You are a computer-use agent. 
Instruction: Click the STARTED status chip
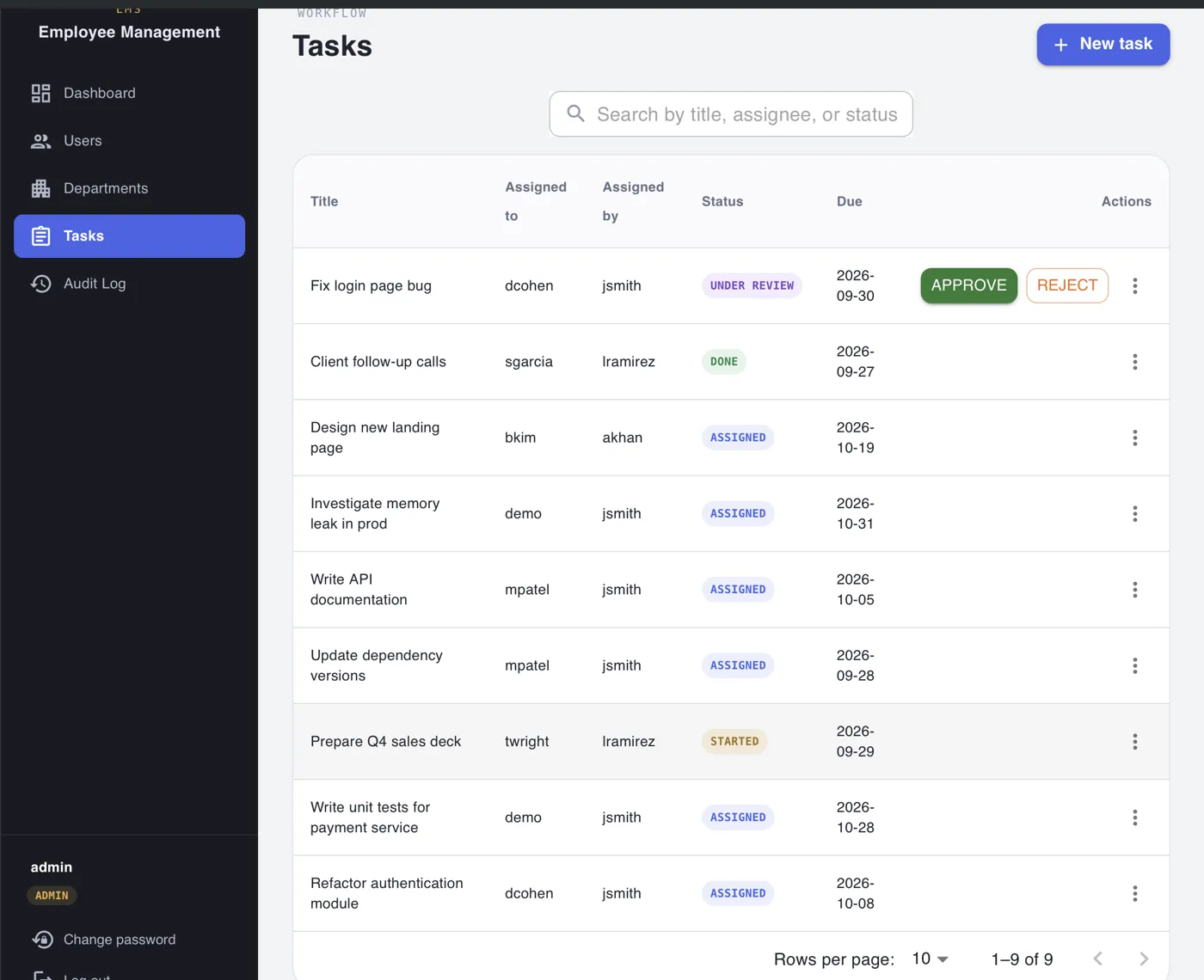[x=734, y=741]
